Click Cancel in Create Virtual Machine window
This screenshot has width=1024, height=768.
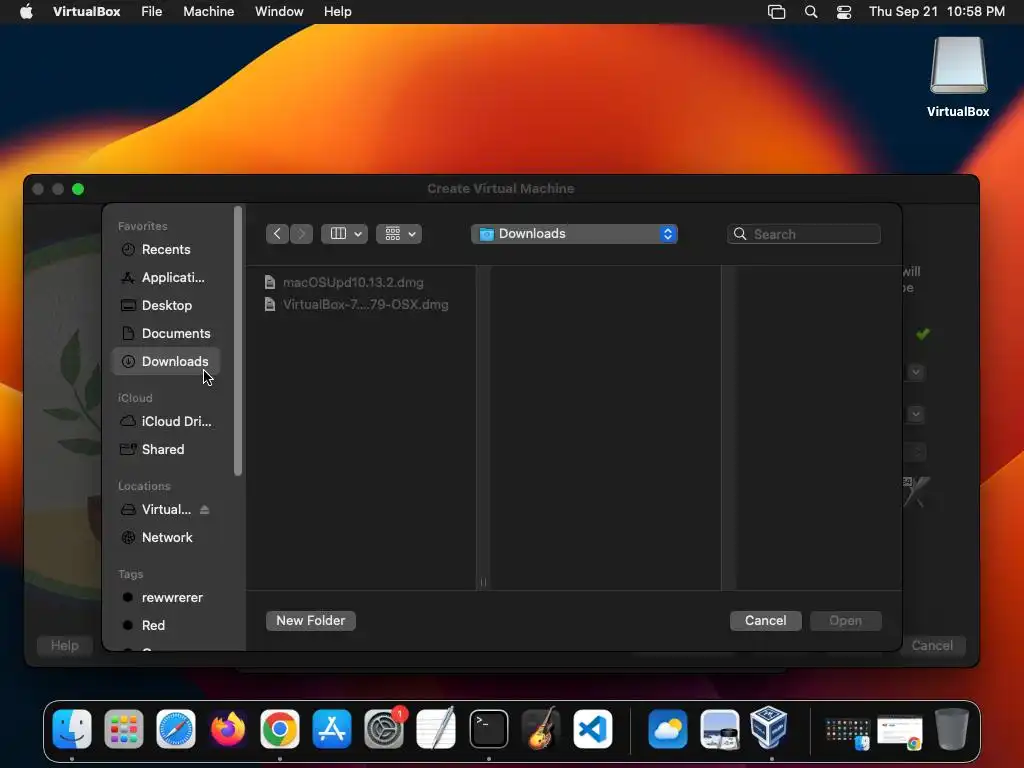932,646
